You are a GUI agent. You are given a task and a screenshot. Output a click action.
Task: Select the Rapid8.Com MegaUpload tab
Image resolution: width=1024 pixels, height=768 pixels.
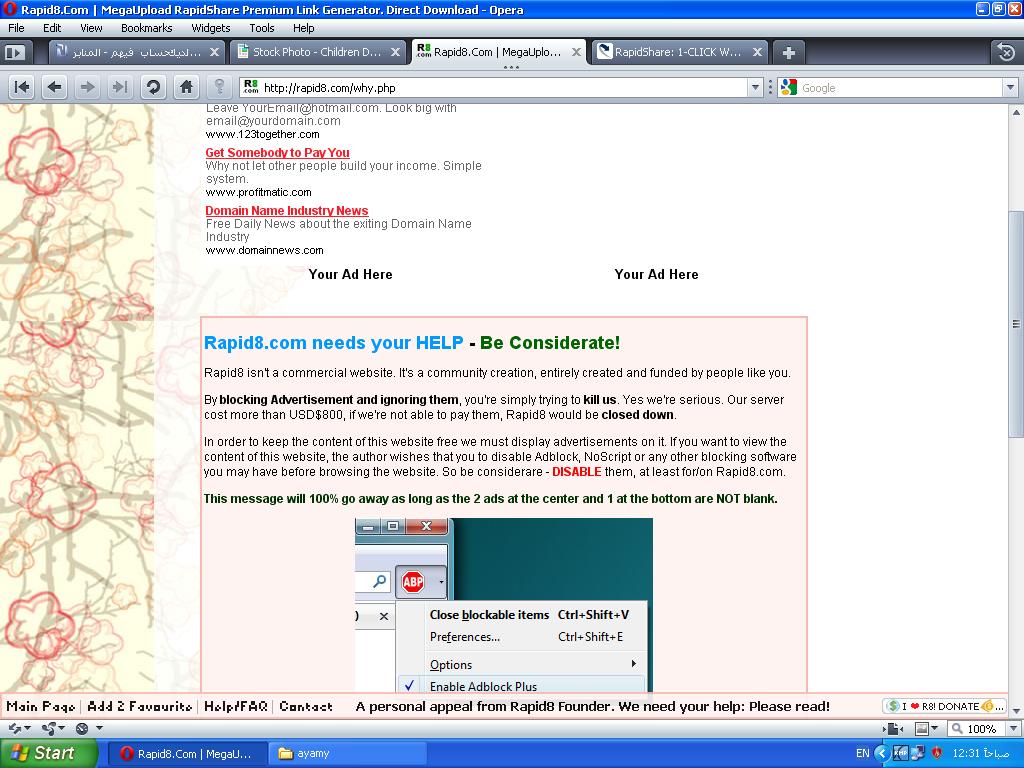coord(498,52)
